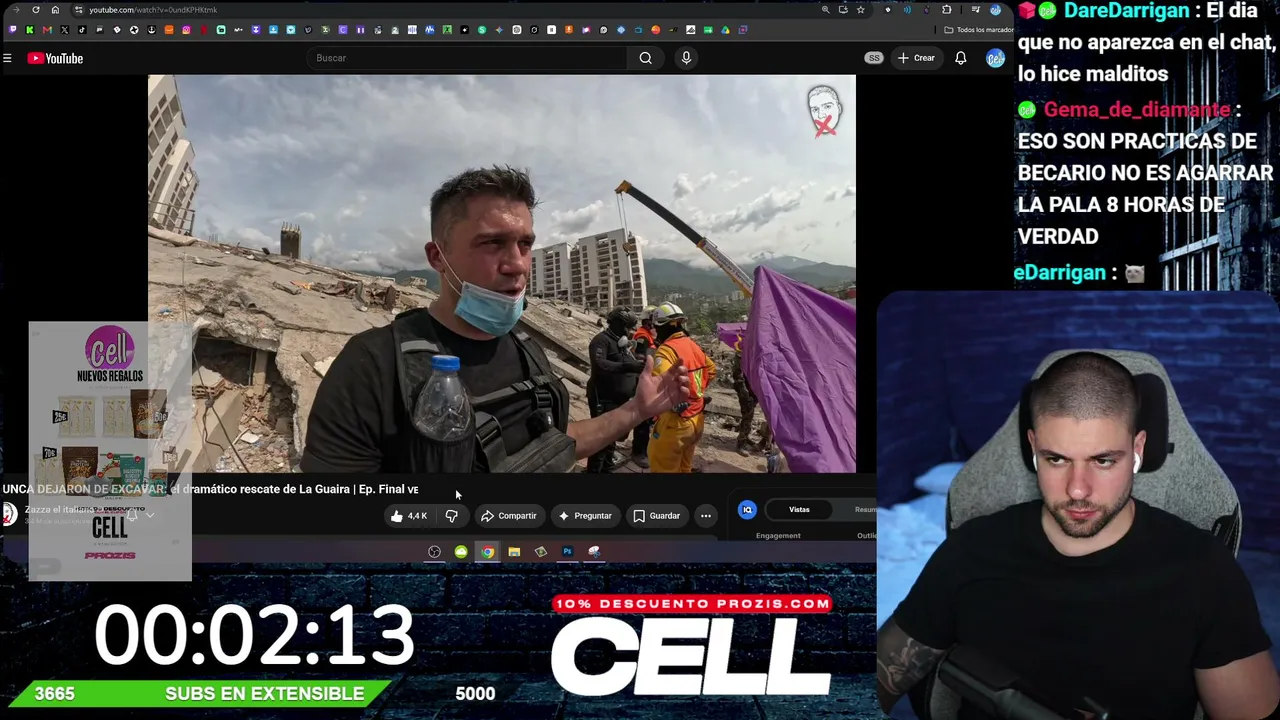The width and height of the screenshot is (1280, 720).
Task: Click the Engagement label
Action: click(778, 536)
